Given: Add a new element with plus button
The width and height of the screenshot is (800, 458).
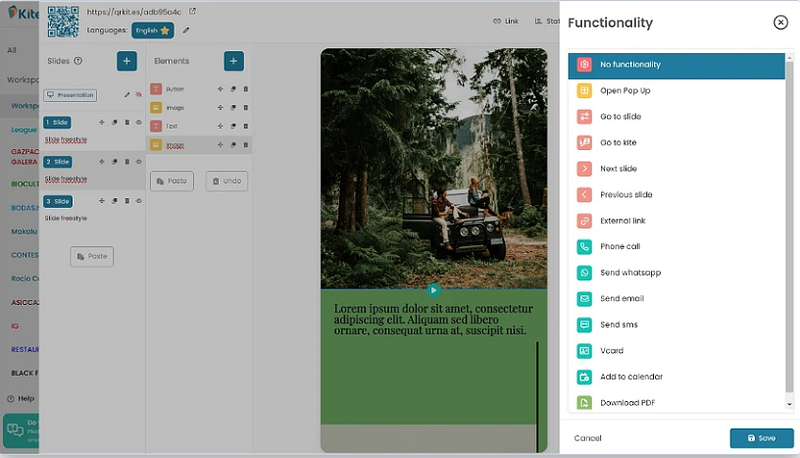Looking at the screenshot, I should point(234,61).
